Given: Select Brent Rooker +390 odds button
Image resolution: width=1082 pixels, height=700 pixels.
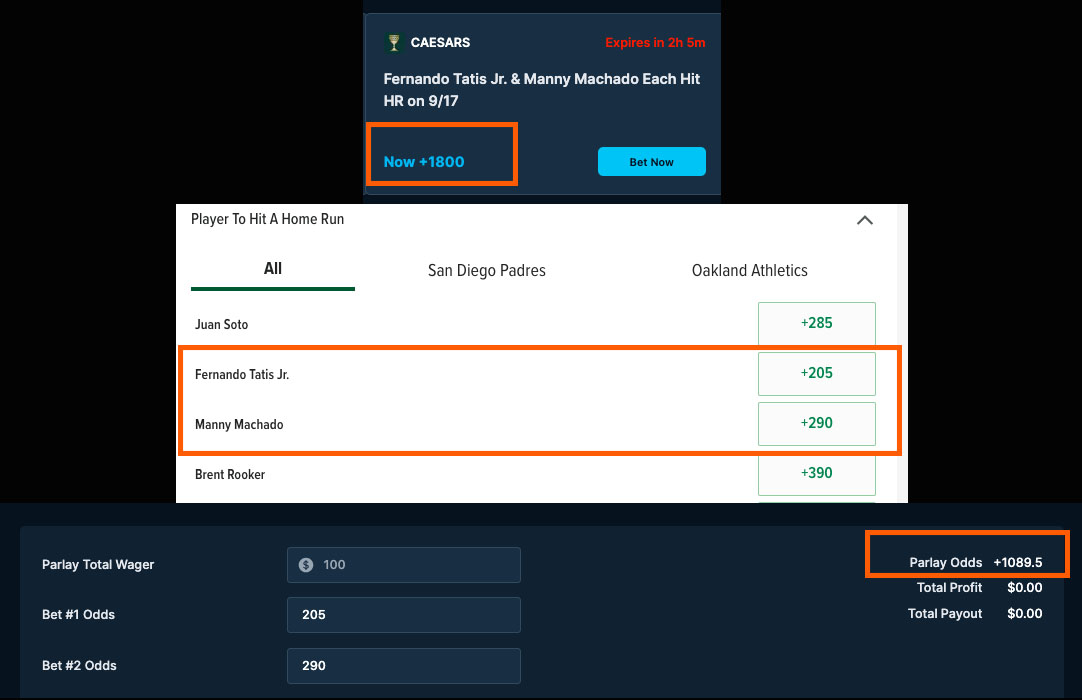Looking at the screenshot, I should pos(816,474).
